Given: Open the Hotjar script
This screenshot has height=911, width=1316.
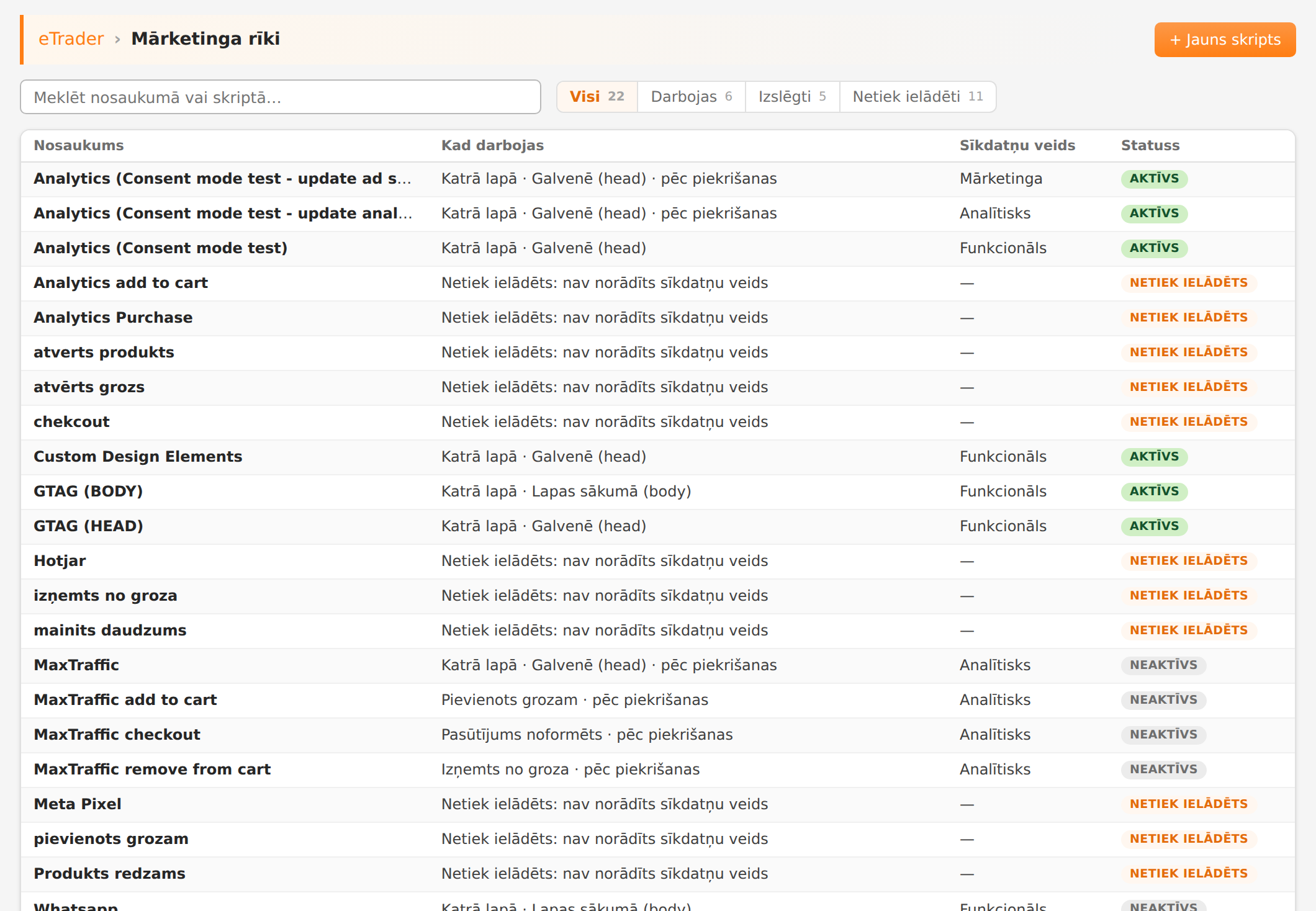Looking at the screenshot, I should point(60,561).
